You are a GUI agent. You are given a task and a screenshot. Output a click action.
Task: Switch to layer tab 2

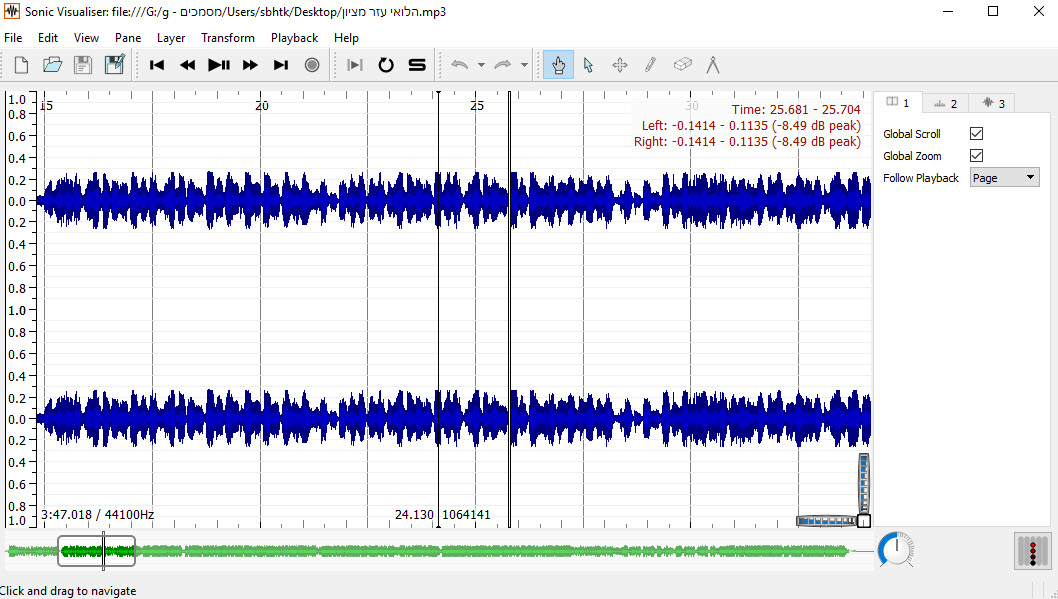pyautogui.click(x=945, y=103)
